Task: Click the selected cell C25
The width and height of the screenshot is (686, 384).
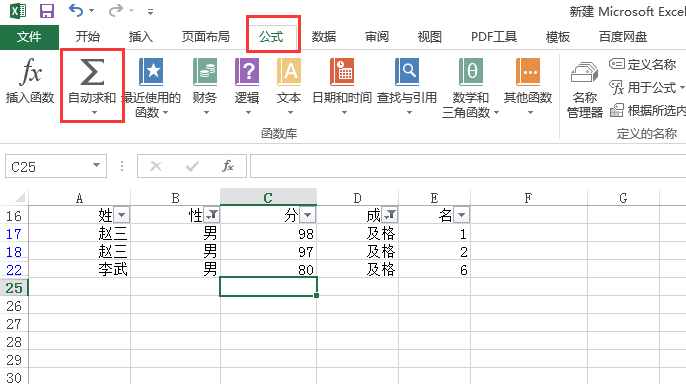Action: pos(268,287)
